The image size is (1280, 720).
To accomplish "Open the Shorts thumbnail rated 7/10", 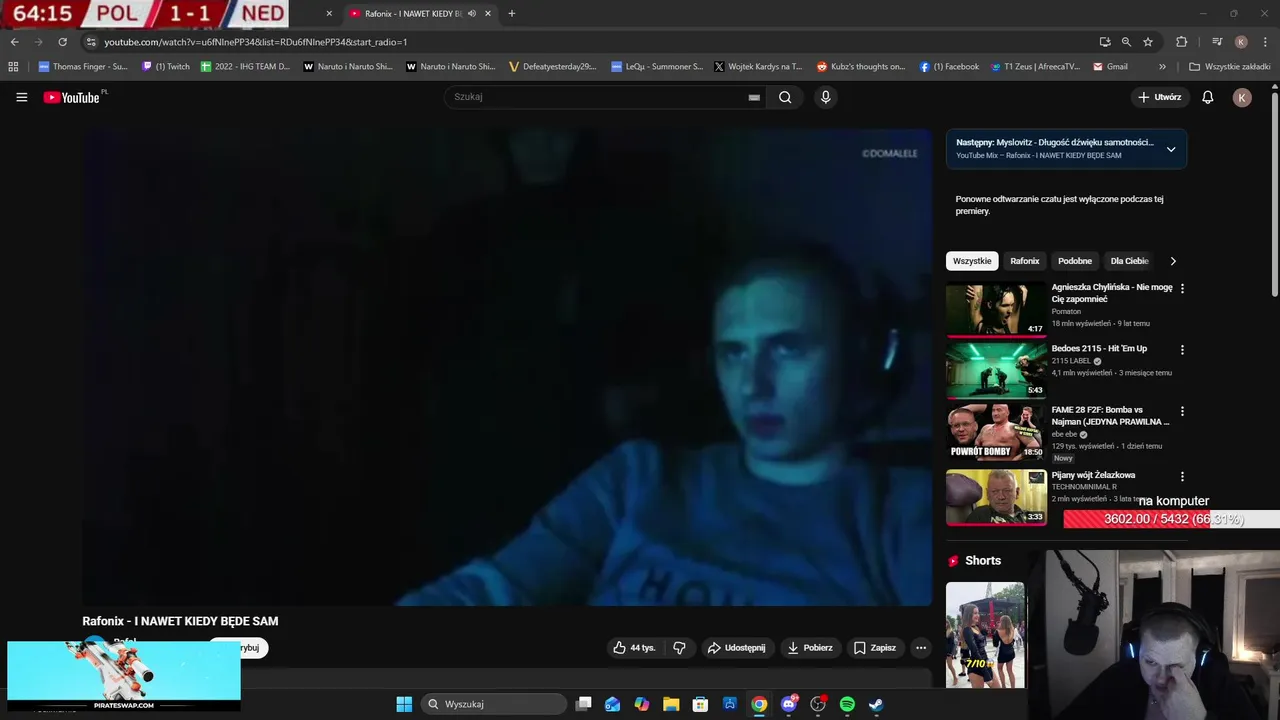I will 985,635.
